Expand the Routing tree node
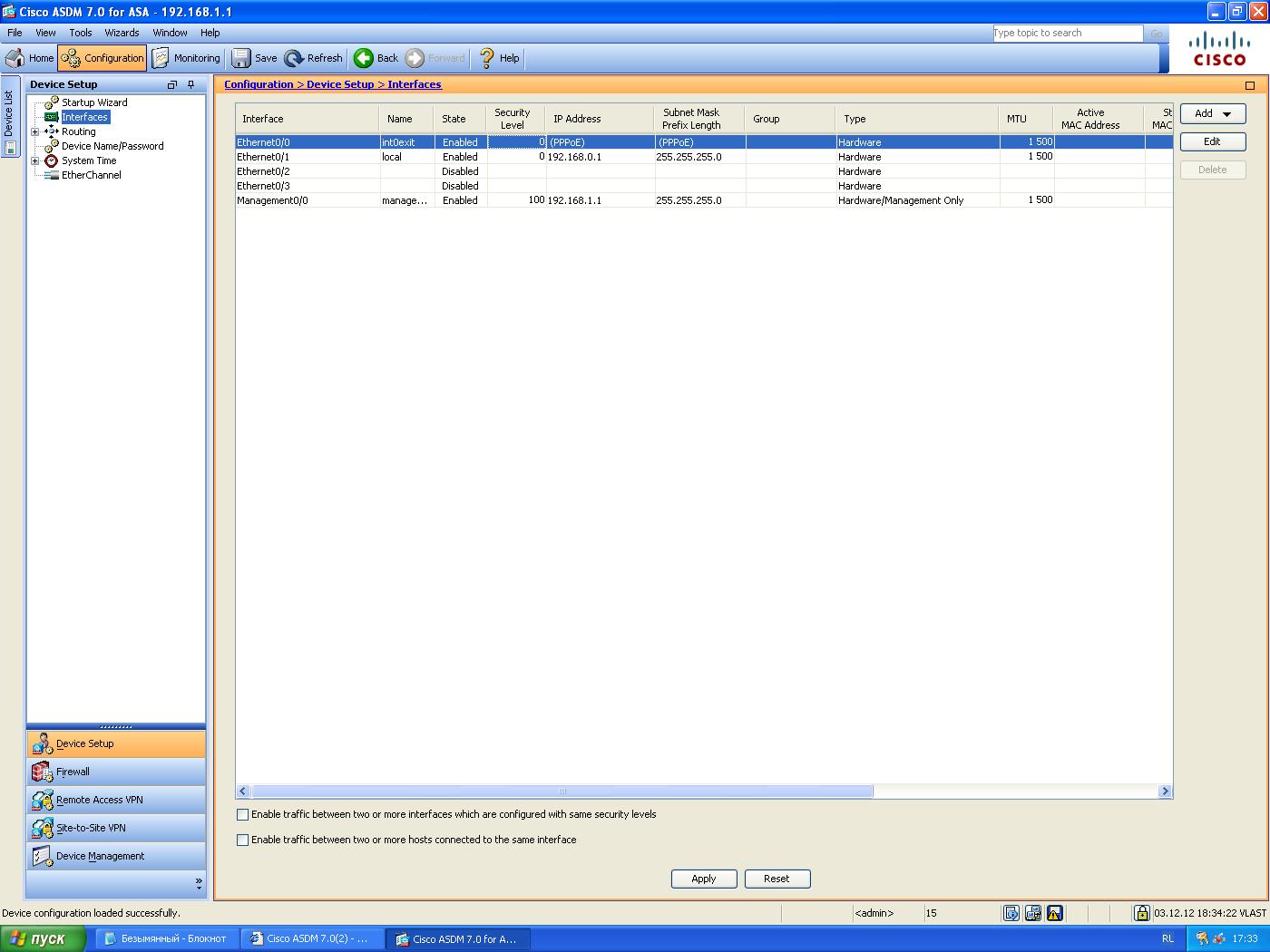The height and width of the screenshot is (952, 1270). pos(35,131)
